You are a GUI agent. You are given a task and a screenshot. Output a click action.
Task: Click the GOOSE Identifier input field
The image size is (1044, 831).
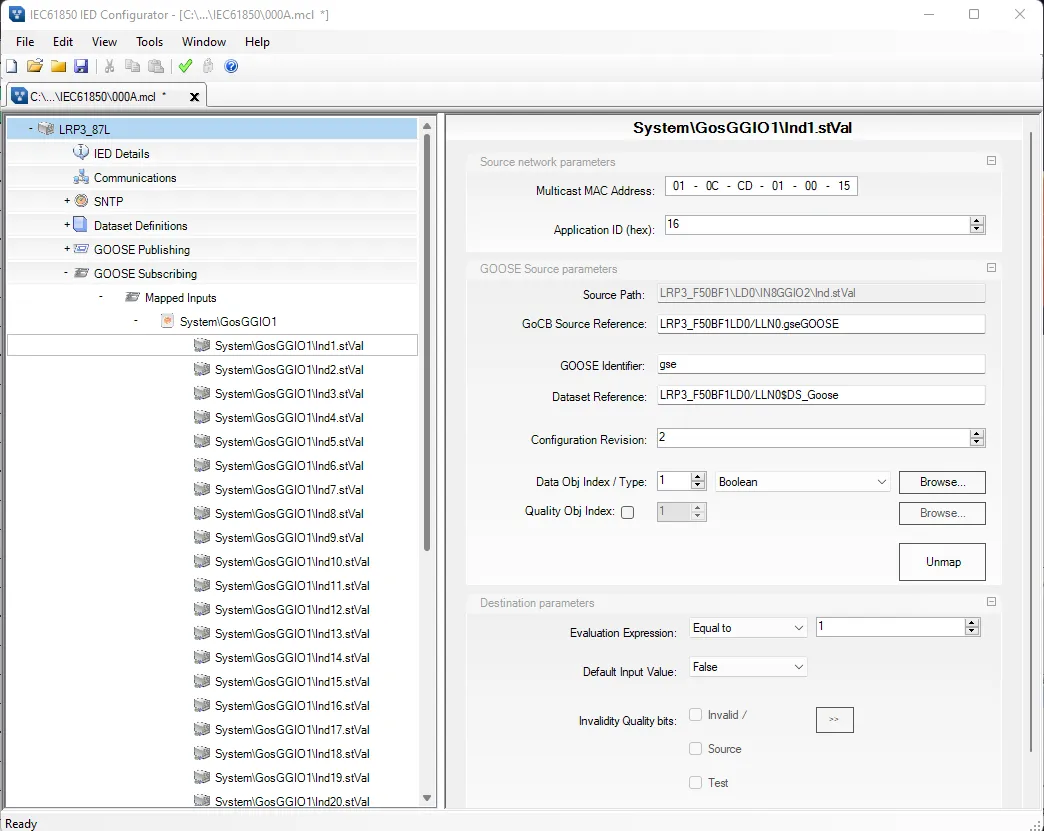pyautogui.click(x=821, y=364)
